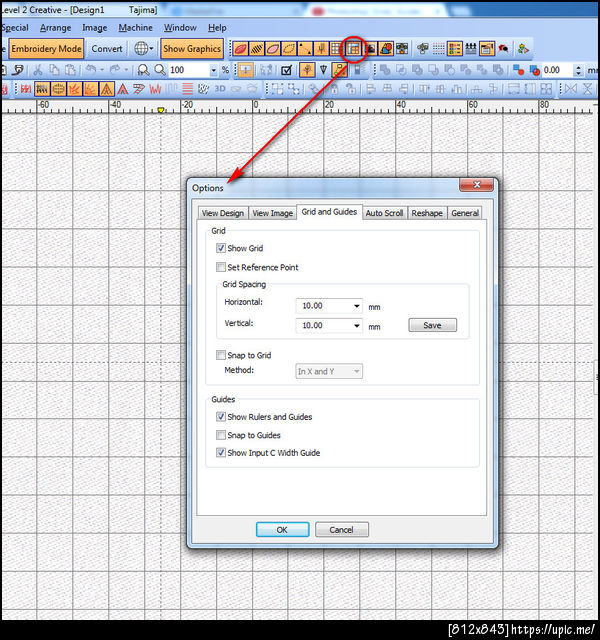The height and width of the screenshot is (640, 600).
Task: Click the red letter A lettering icon
Action: point(123,89)
